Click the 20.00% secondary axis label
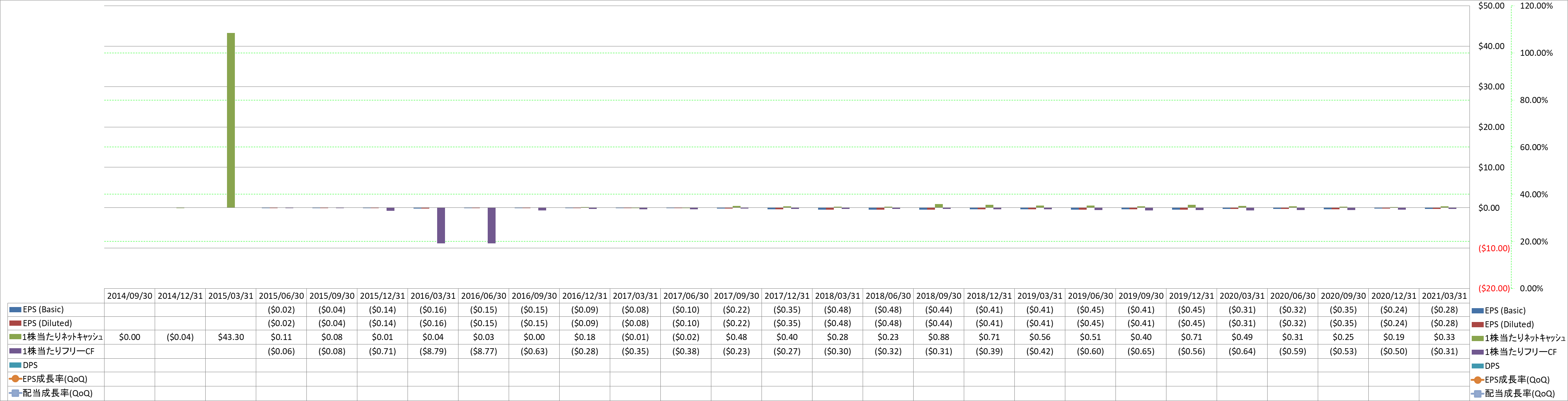 [x=1534, y=241]
